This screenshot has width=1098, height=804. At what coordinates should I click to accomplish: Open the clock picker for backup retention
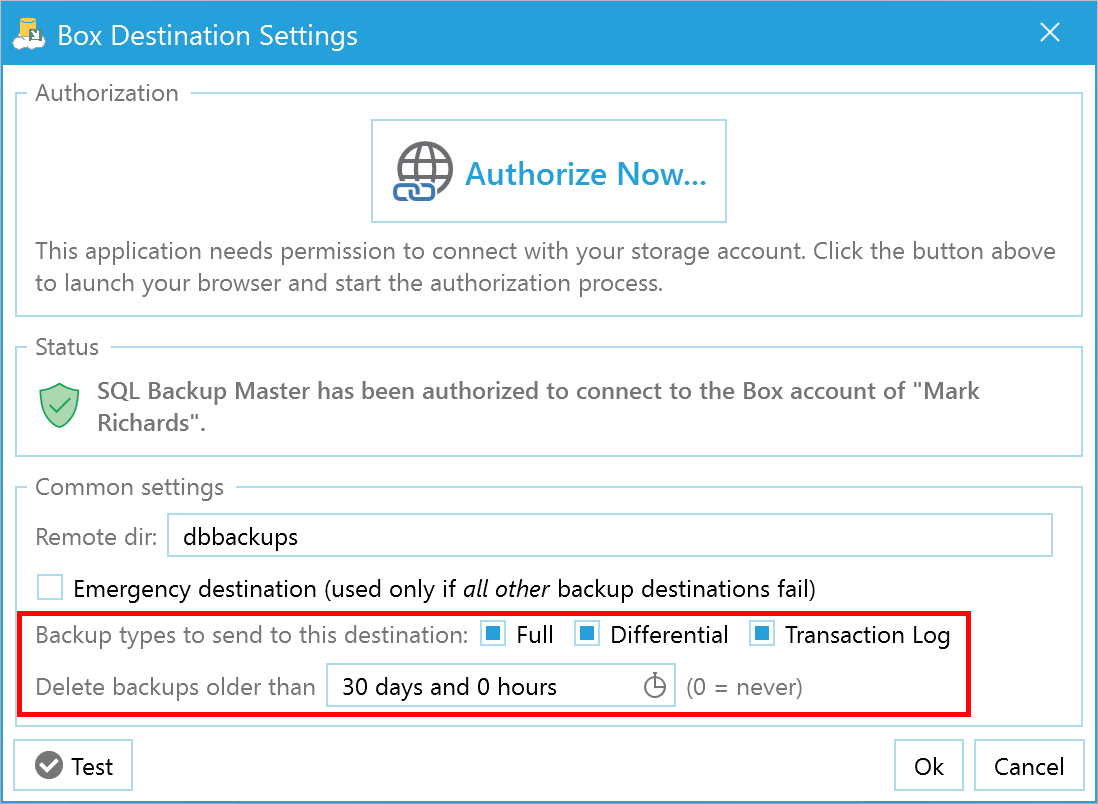click(654, 686)
